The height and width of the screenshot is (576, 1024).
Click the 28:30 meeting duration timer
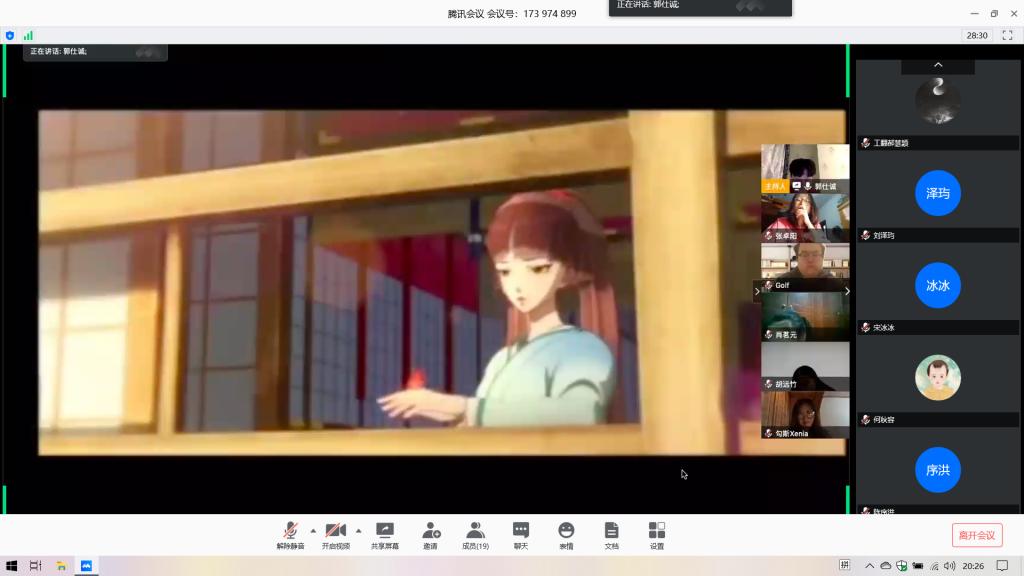pyautogui.click(x=977, y=35)
